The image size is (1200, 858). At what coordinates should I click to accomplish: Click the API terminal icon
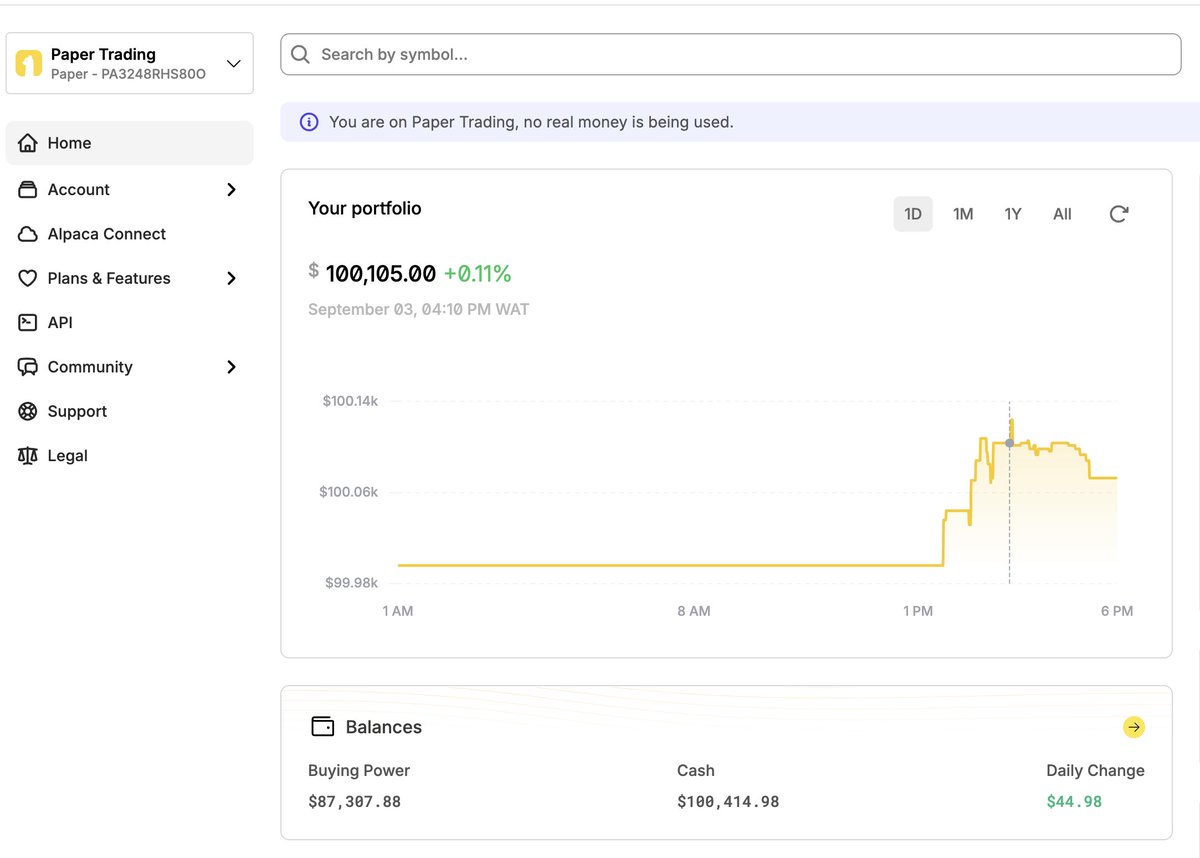28,322
